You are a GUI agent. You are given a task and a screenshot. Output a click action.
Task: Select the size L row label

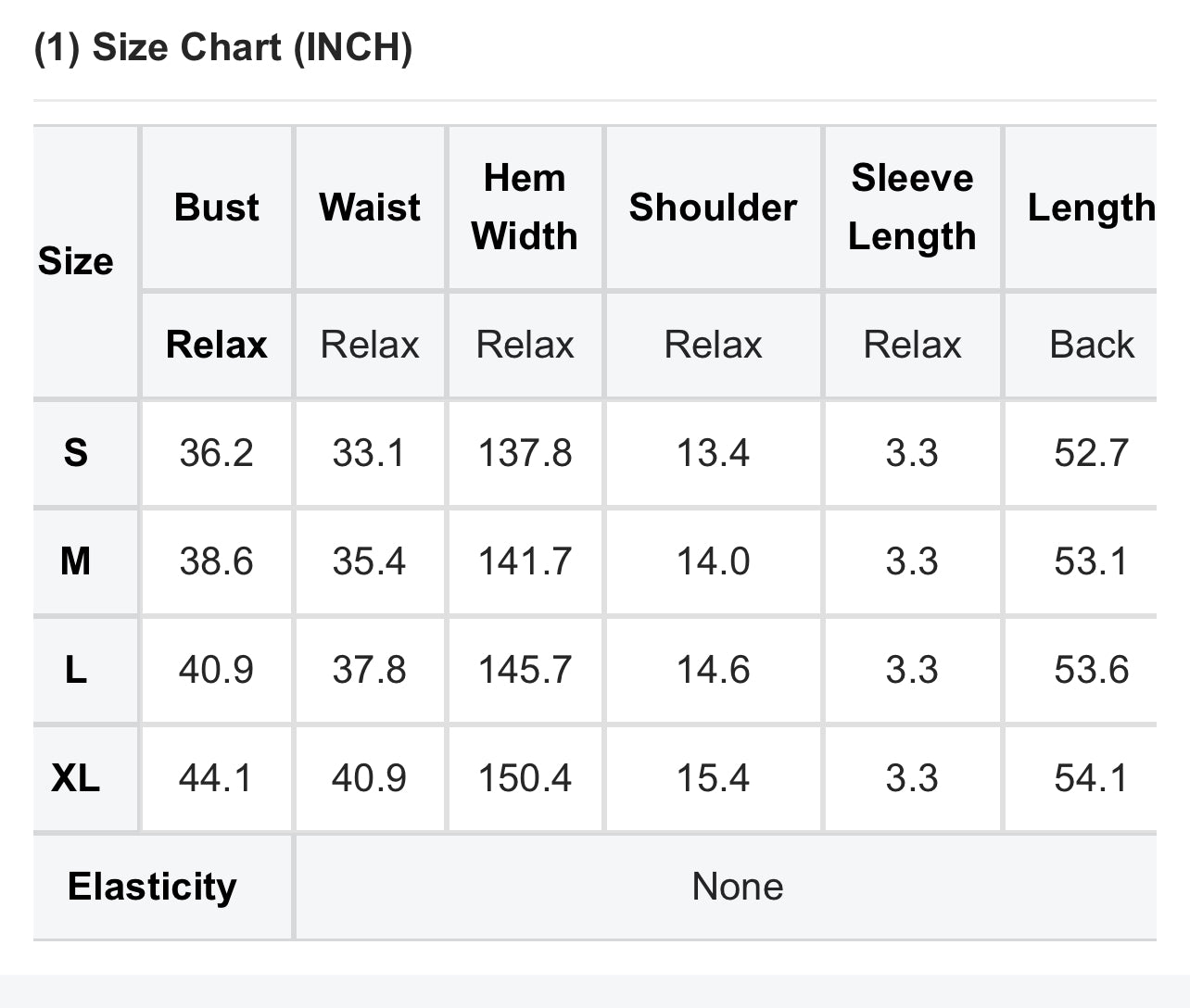point(76,670)
